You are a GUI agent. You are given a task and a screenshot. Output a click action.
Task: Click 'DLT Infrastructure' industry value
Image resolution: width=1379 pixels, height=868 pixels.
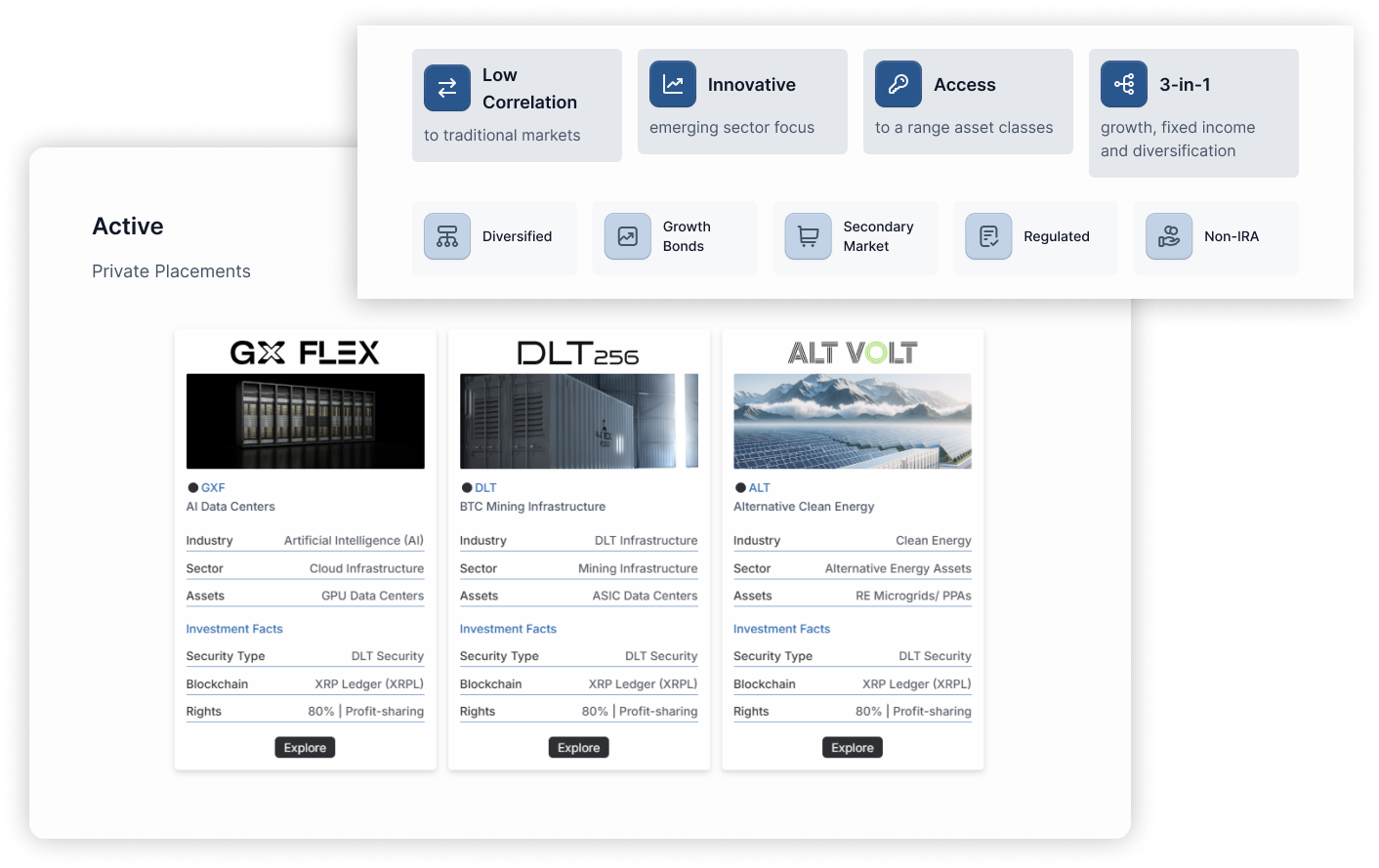pos(647,541)
